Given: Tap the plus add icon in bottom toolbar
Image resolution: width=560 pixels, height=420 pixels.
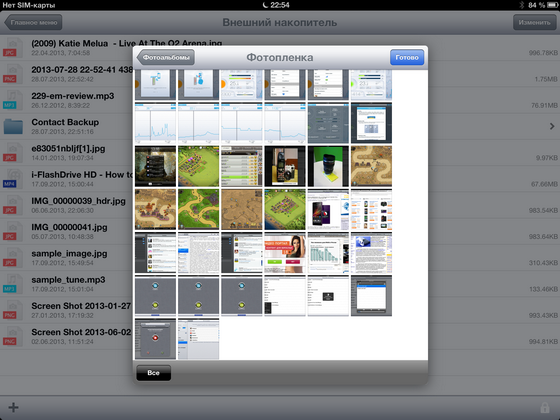Looking at the screenshot, I should (x=14, y=407).
